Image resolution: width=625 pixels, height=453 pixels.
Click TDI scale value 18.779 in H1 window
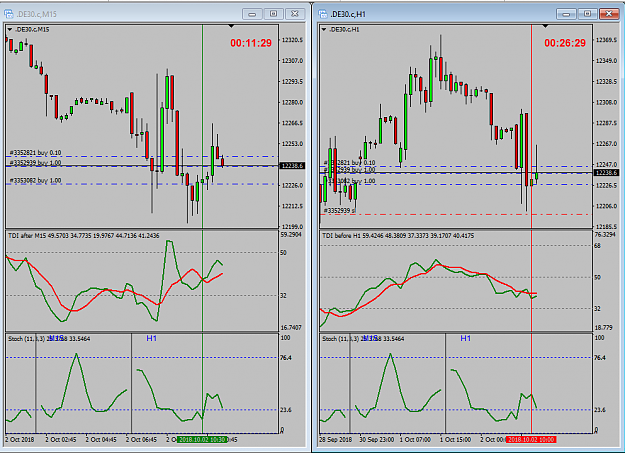coord(604,328)
